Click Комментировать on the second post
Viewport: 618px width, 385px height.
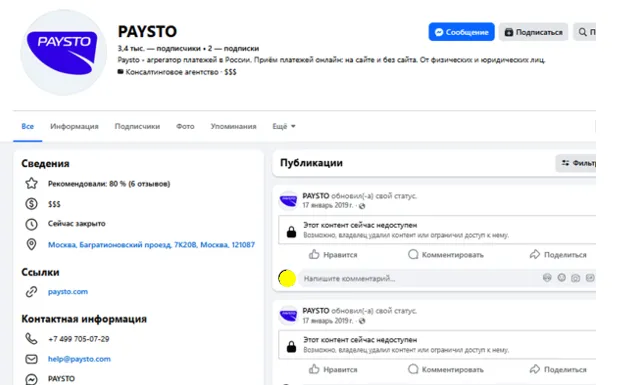446,369
